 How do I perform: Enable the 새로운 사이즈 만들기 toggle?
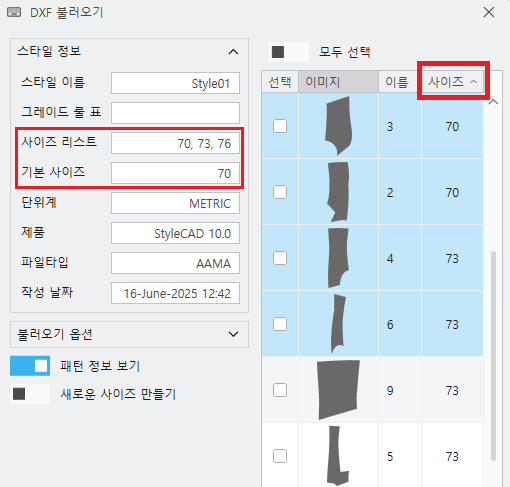pos(30,394)
